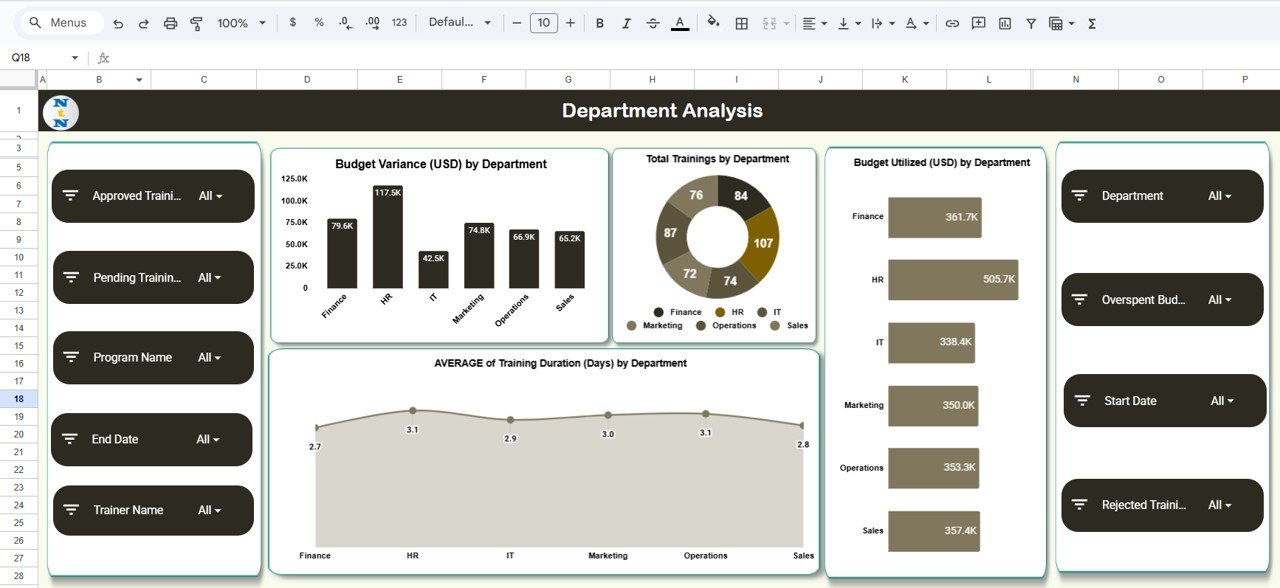Insert a comment
1280x588 pixels.
pos(977,22)
